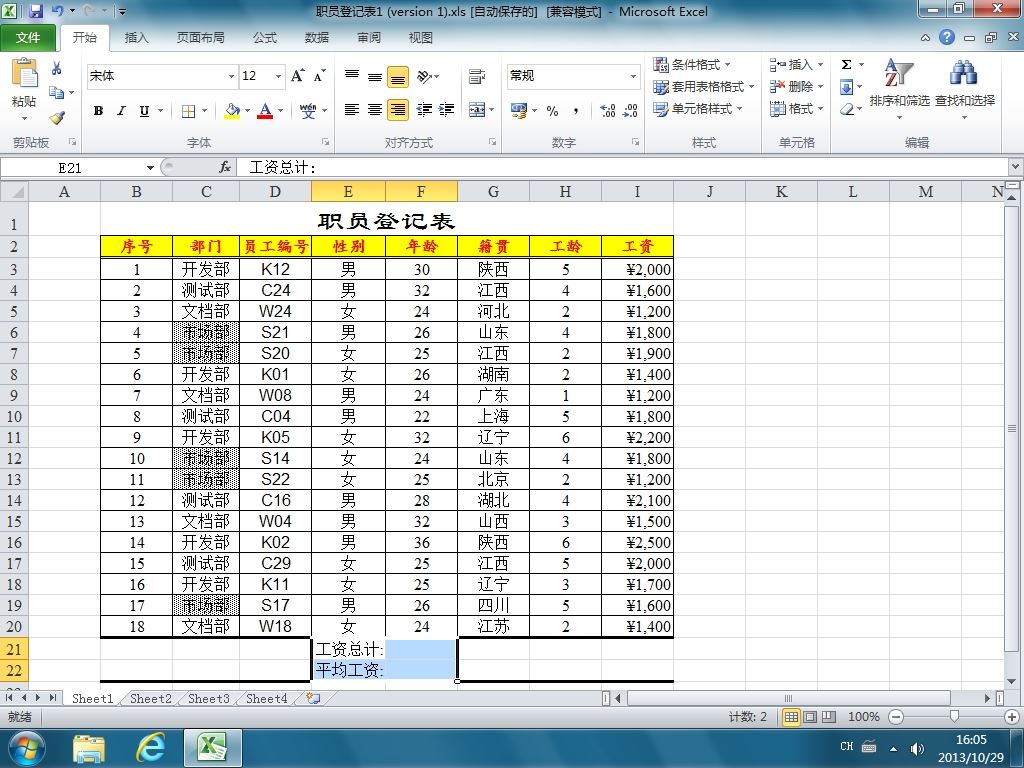The width and height of the screenshot is (1024, 768).
Task: Click the accounting number format icon
Action: [x=519, y=111]
